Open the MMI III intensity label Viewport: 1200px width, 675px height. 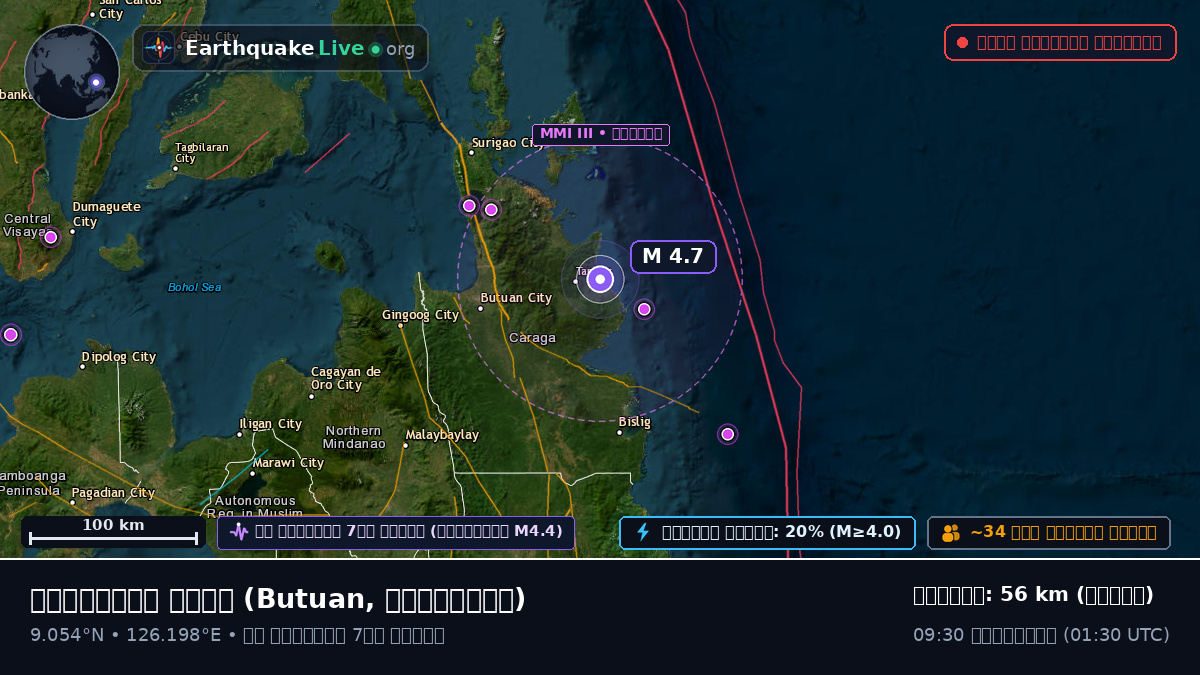601,134
